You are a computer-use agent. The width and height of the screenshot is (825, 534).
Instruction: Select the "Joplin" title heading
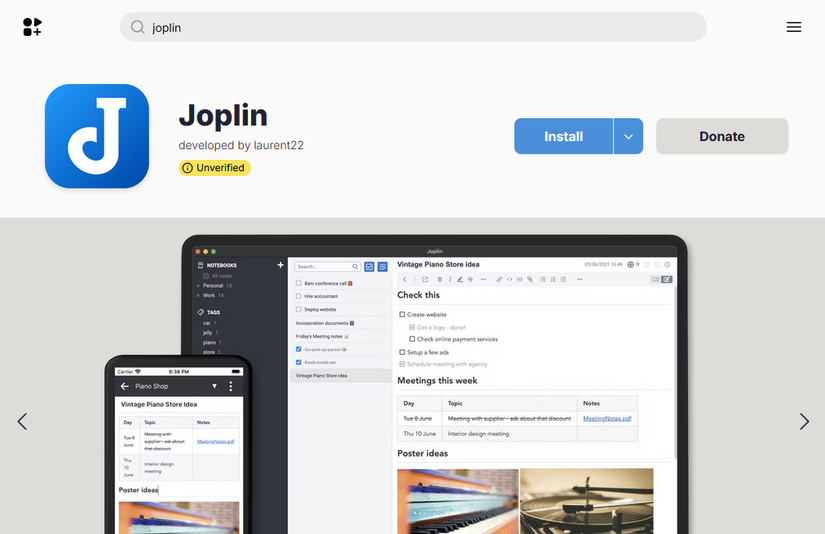point(223,116)
